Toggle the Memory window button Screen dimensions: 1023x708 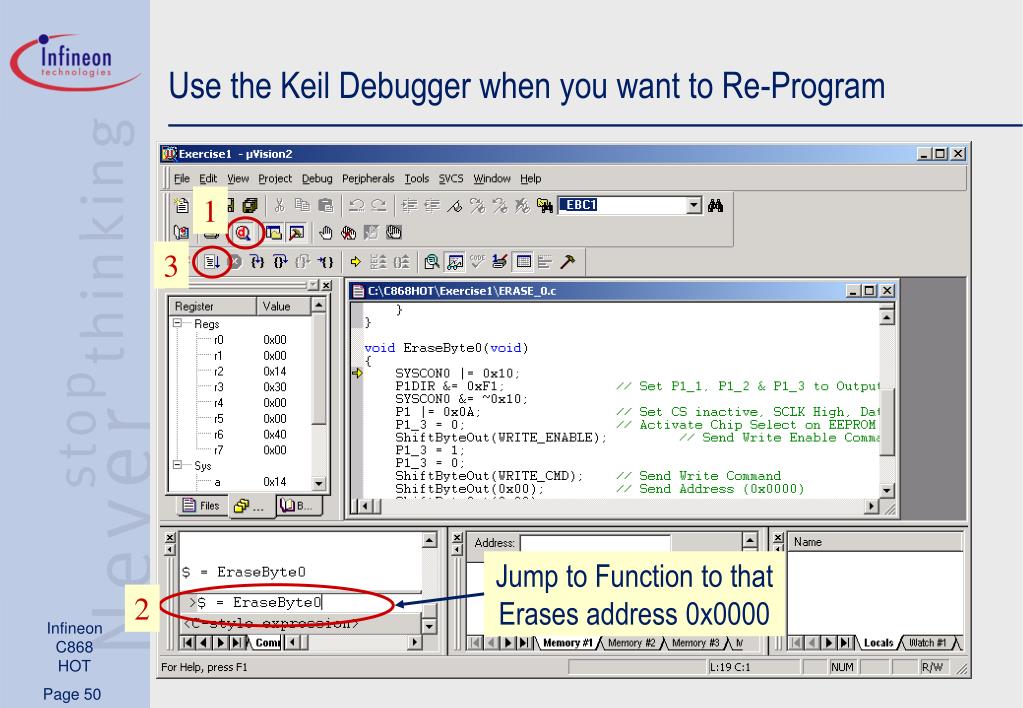(523, 262)
